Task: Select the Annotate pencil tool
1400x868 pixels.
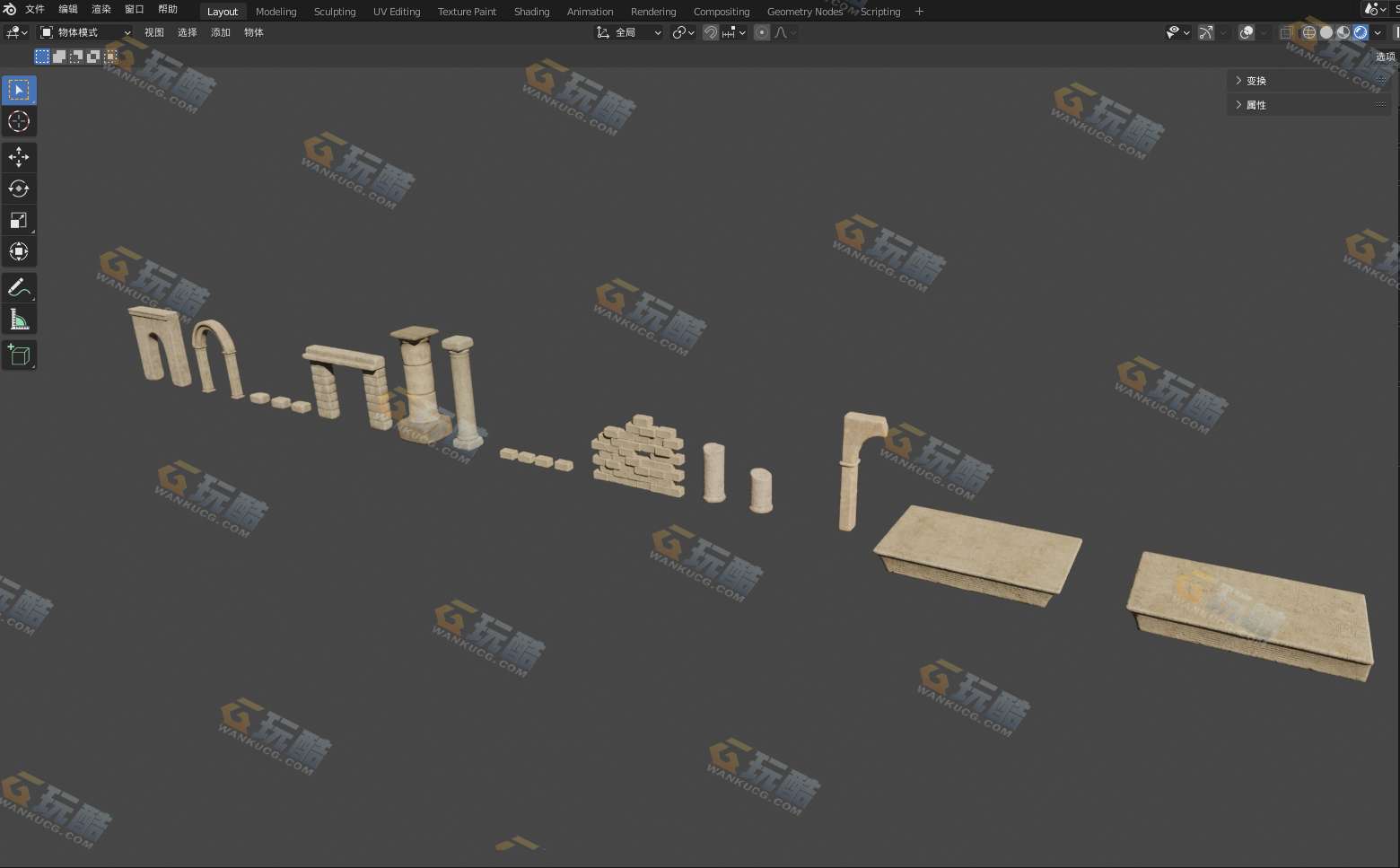Action: (x=19, y=287)
